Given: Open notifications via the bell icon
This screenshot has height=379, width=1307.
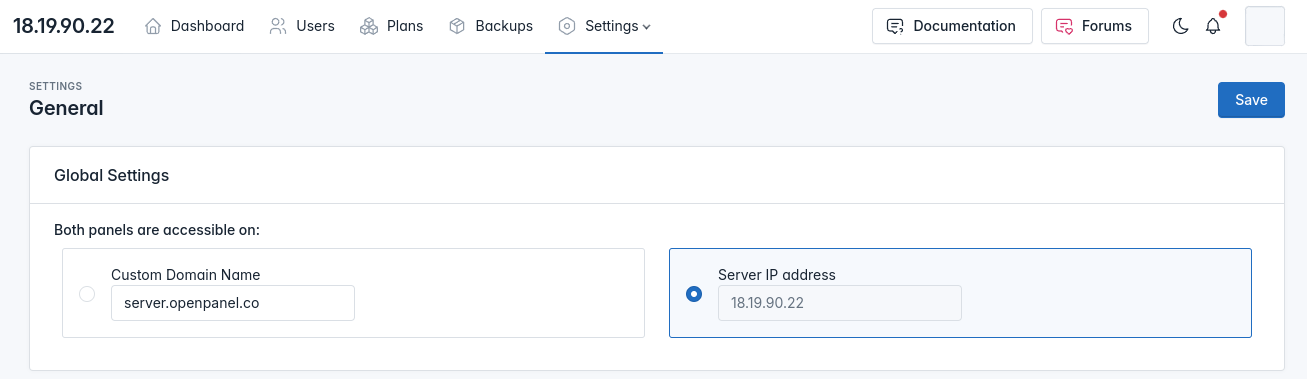Looking at the screenshot, I should pyautogui.click(x=1213, y=26).
